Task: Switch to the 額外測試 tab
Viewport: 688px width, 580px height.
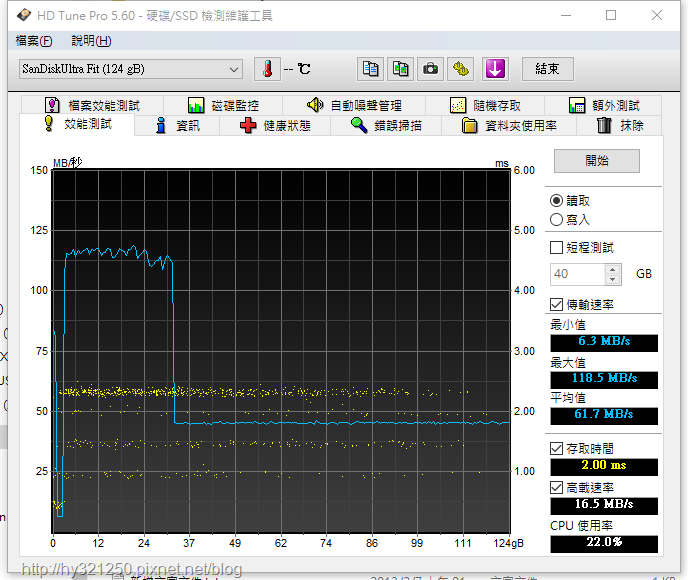Action: pyautogui.click(x=604, y=105)
